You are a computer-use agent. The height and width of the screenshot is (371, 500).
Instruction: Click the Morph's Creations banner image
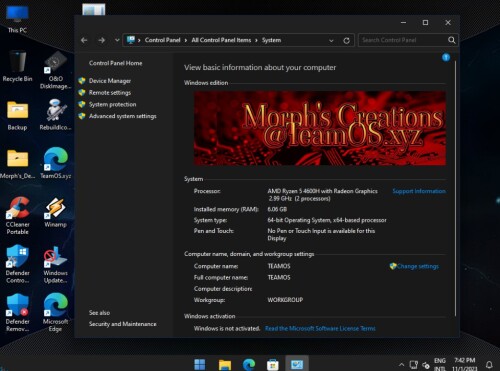click(320, 128)
